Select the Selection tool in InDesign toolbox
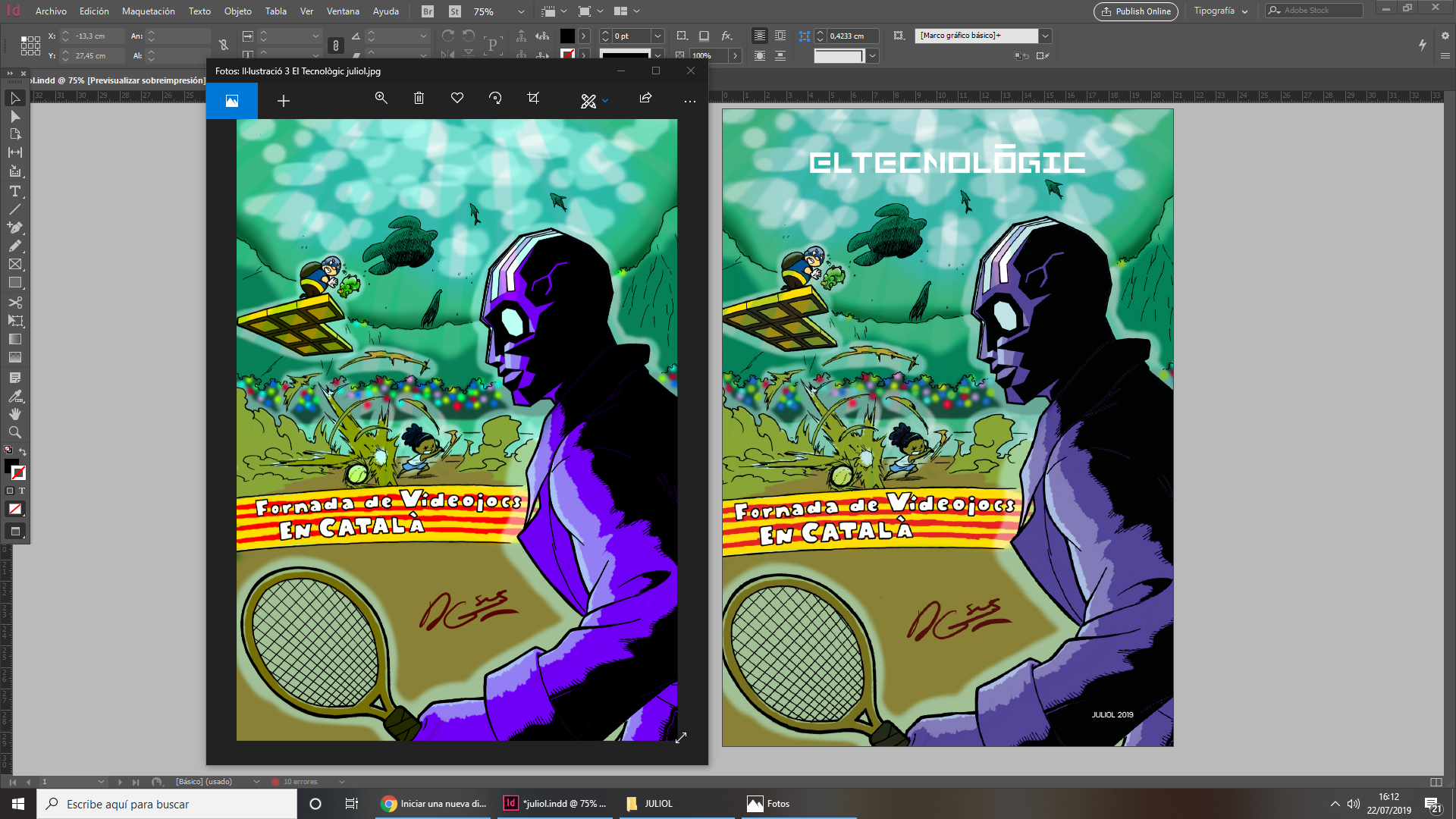This screenshot has width=1456, height=819. click(15, 99)
